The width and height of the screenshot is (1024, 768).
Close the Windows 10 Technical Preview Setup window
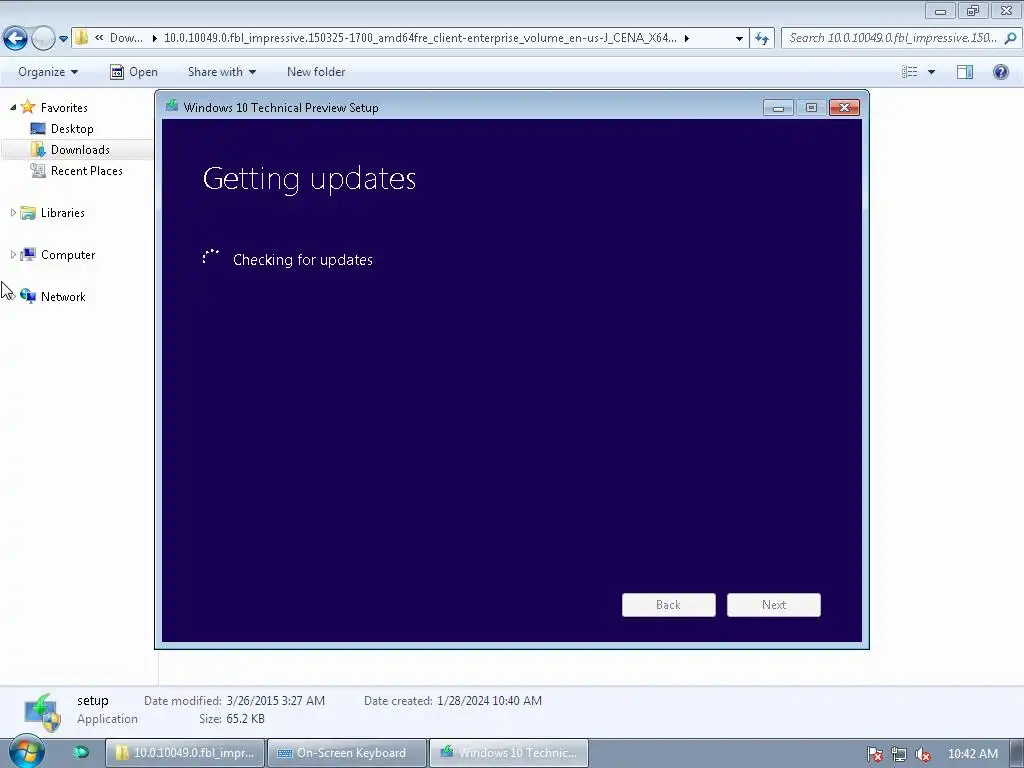pyautogui.click(x=844, y=108)
